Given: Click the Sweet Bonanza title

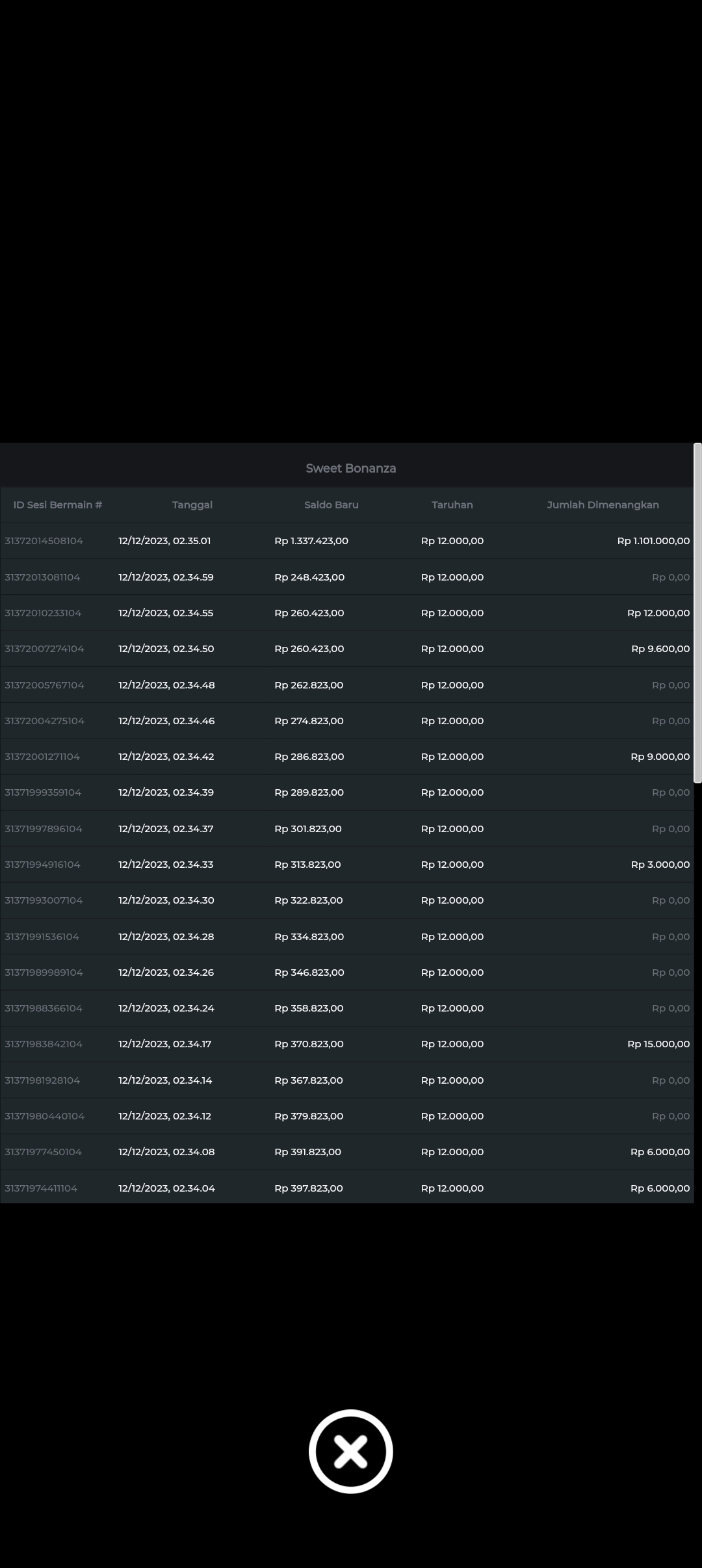Looking at the screenshot, I should coord(350,468).
